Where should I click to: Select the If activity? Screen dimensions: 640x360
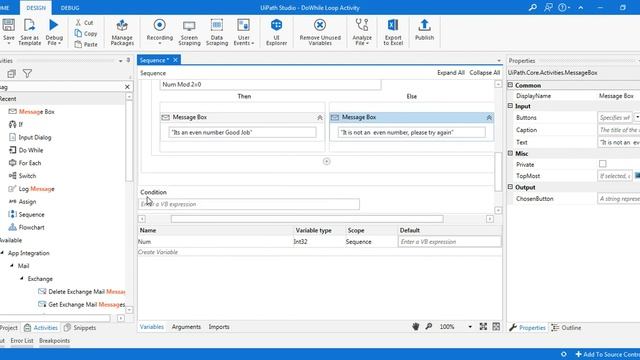[16, 124]
